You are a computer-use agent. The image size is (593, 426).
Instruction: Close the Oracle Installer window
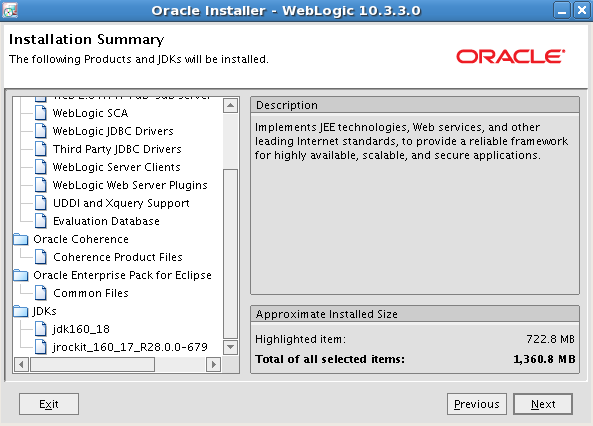coord(582,11)
